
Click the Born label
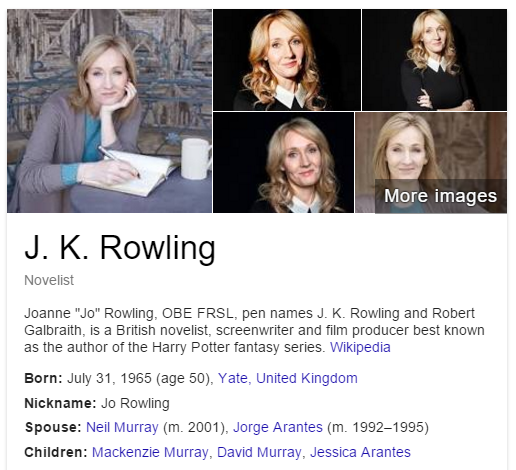43,378
